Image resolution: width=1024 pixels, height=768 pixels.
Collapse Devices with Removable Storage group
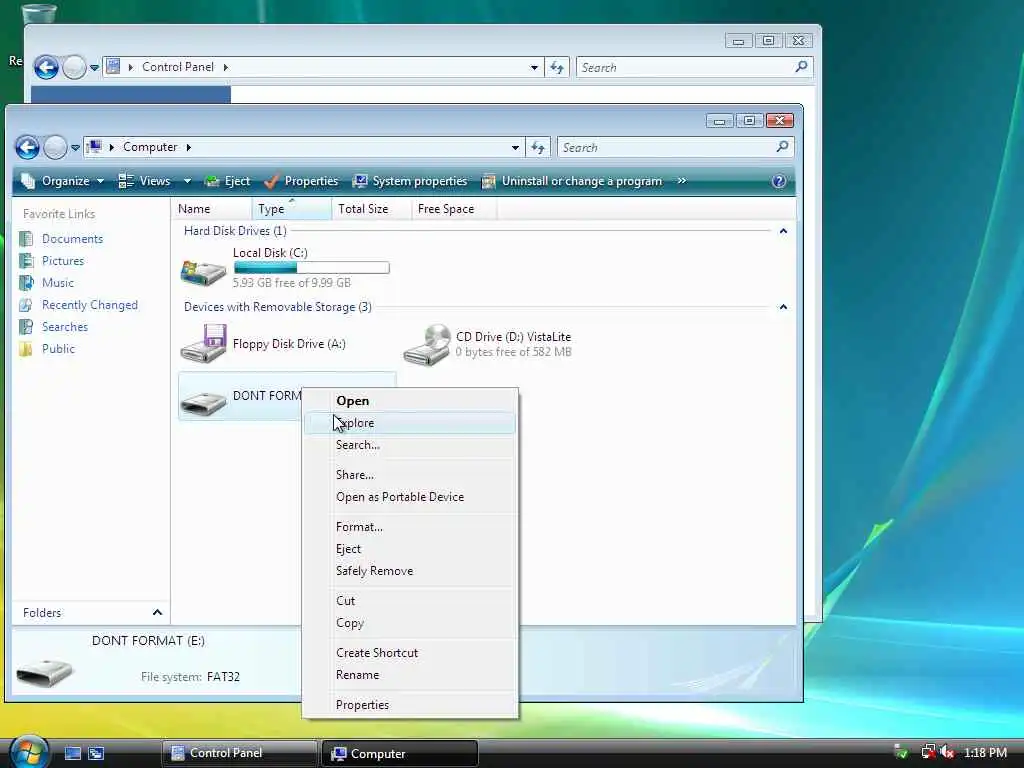[x=783, y=307]
